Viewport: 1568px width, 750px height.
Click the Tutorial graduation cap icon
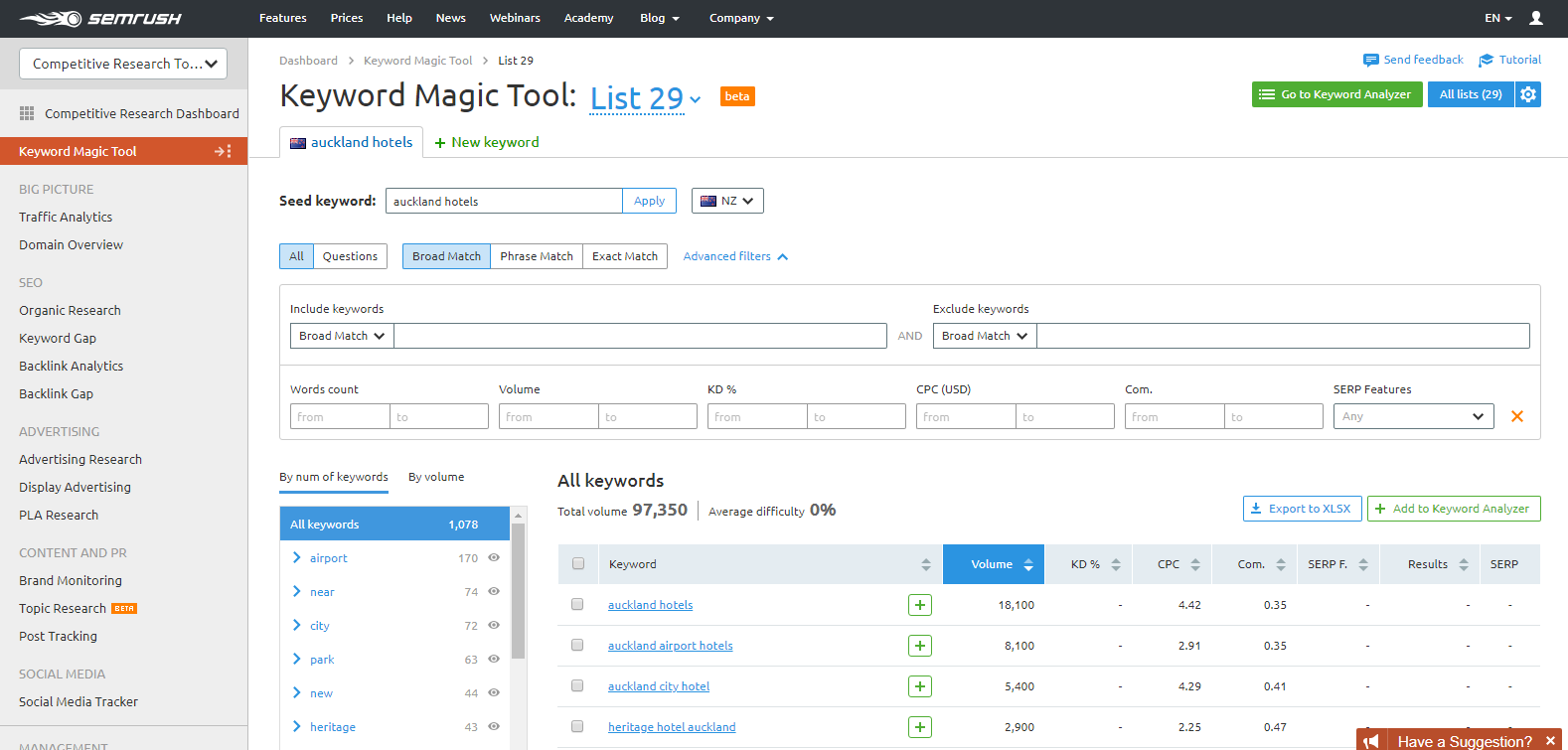tap(1487, 61)
